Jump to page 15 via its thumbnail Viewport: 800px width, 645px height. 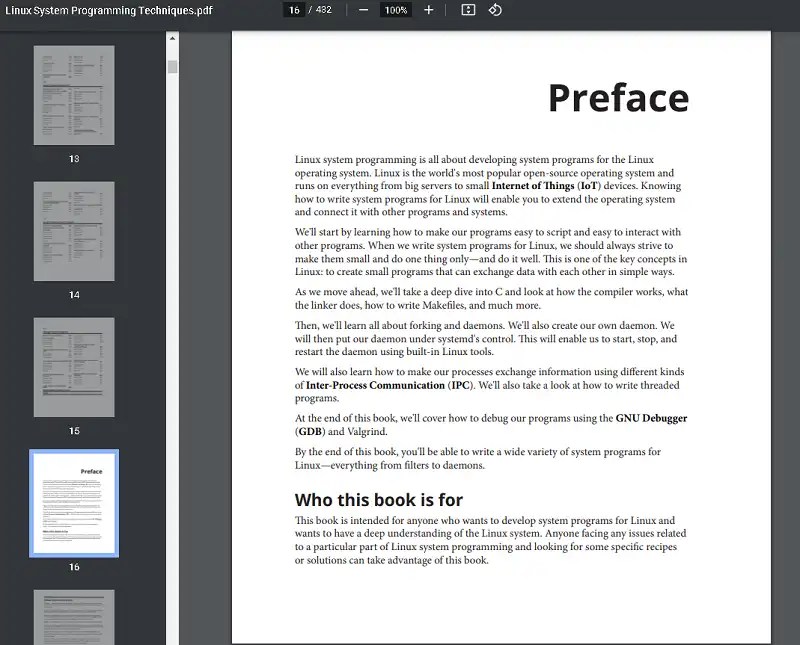point(72,368)
